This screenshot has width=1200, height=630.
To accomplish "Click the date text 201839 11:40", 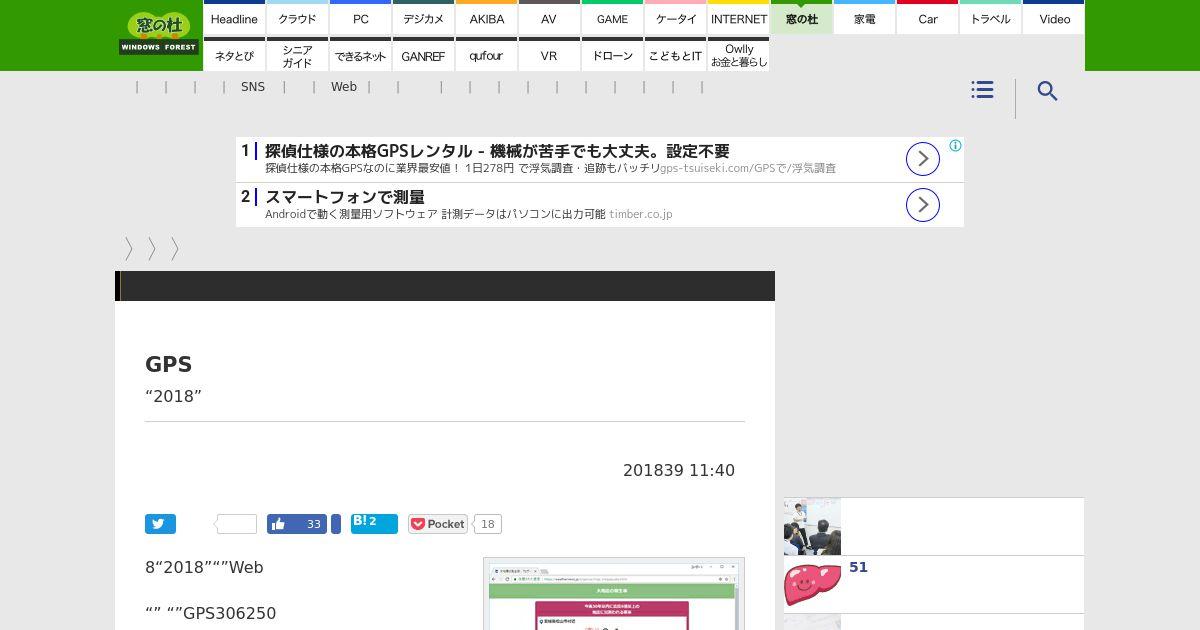I will pos(679,470).
